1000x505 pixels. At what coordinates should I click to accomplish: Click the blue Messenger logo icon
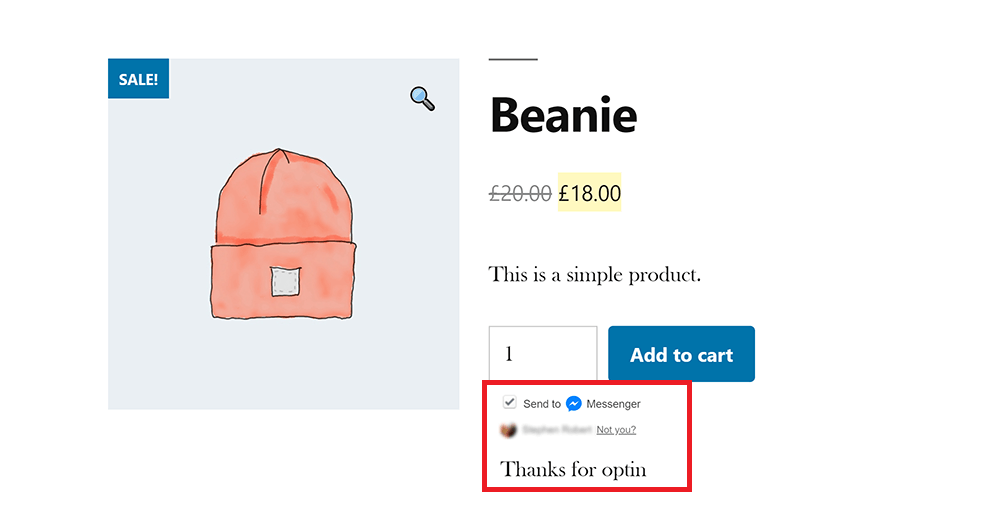click(x=574, y=404)
